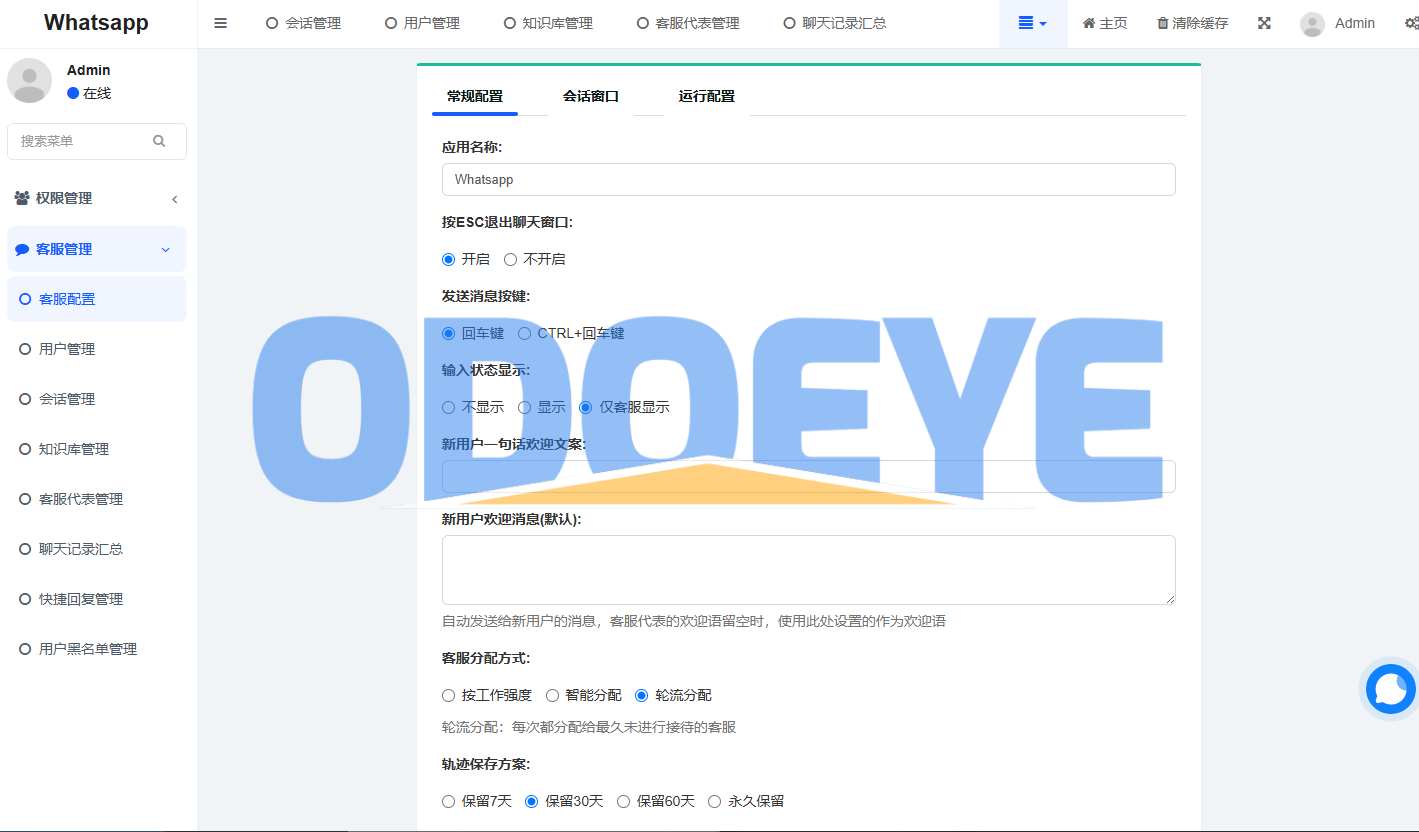This screenshot has width=1419, height=832.
Task: Select 不开启 for ESC exit option
Action: click(510, 259)
